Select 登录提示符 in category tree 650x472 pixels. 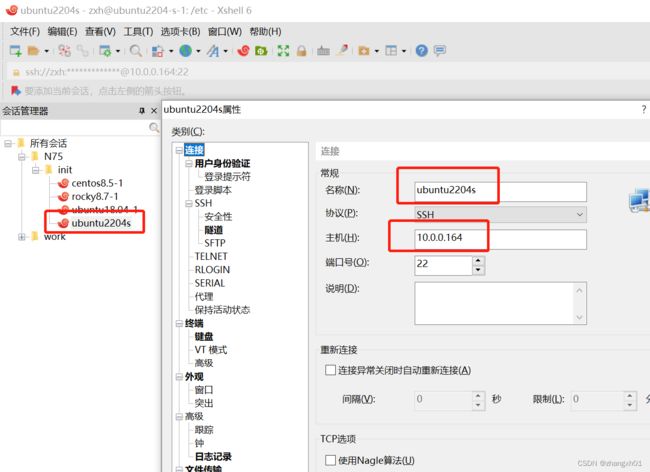coord(228,177)
